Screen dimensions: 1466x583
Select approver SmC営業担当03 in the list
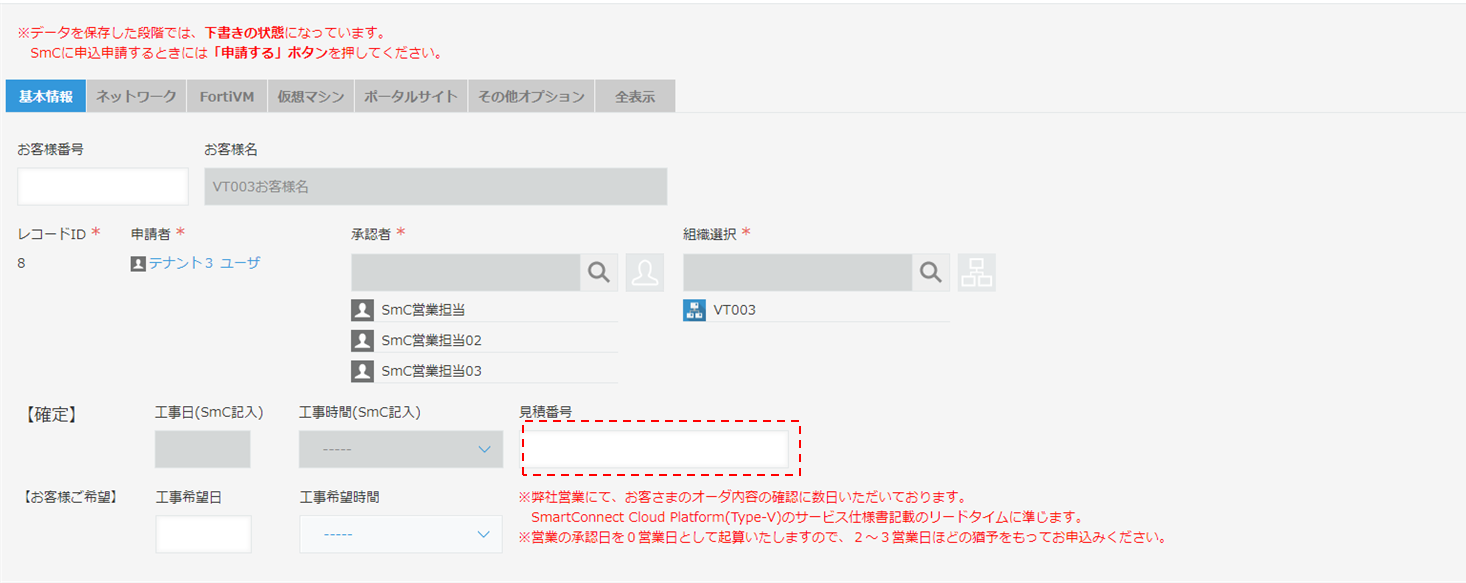point(432,372)
